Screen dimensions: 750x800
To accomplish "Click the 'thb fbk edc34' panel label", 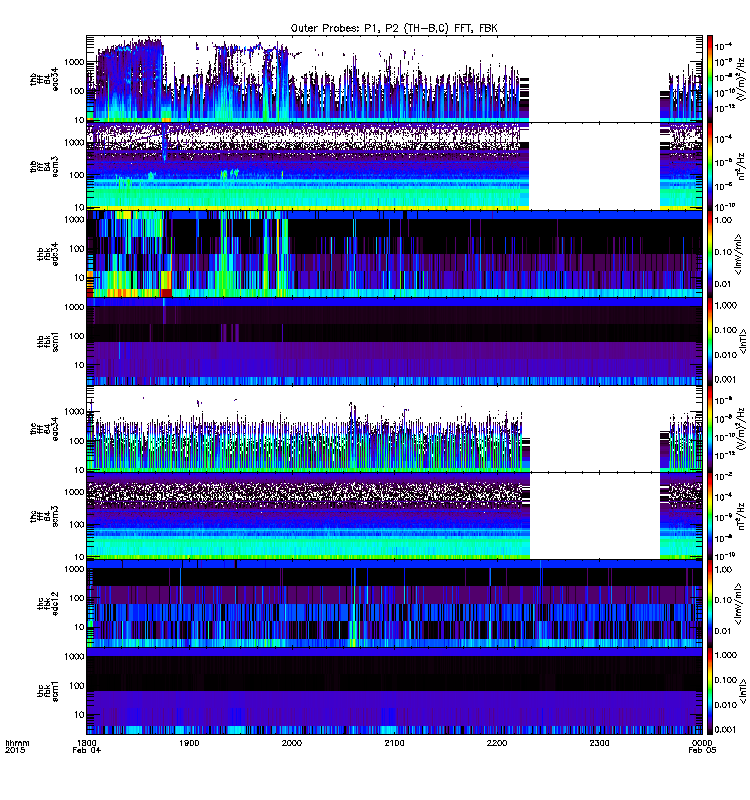I will [47, 254].
